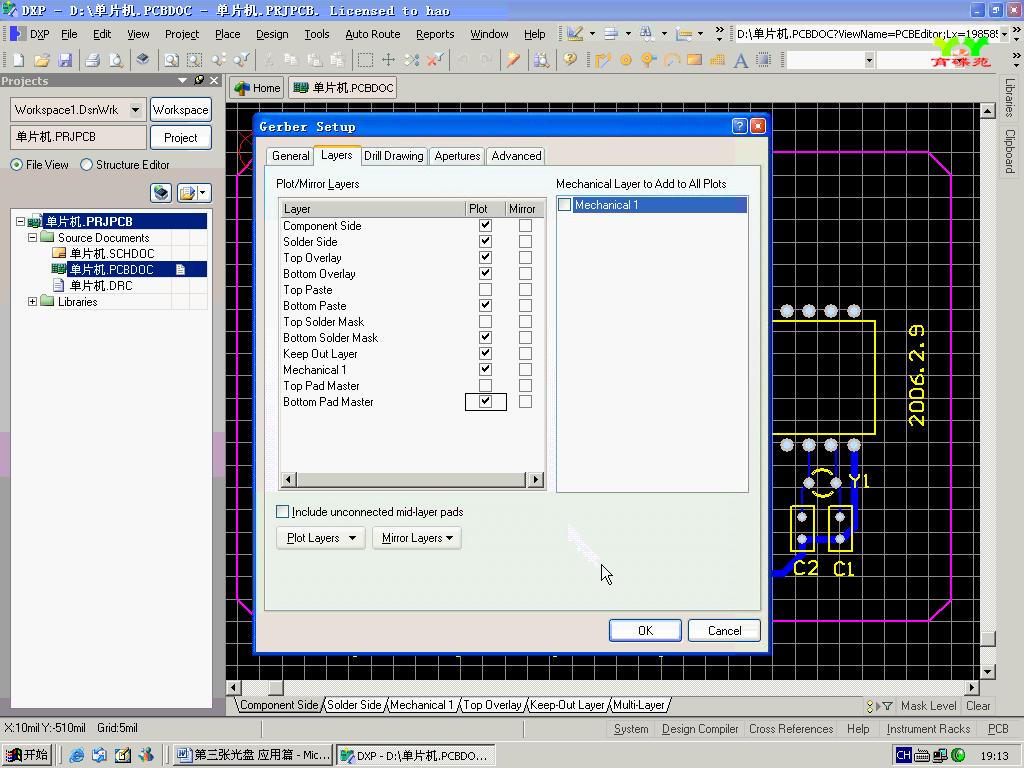Open the document address bar dropdown
This screenshot has height=768, width=1024.
point(1004,34)
